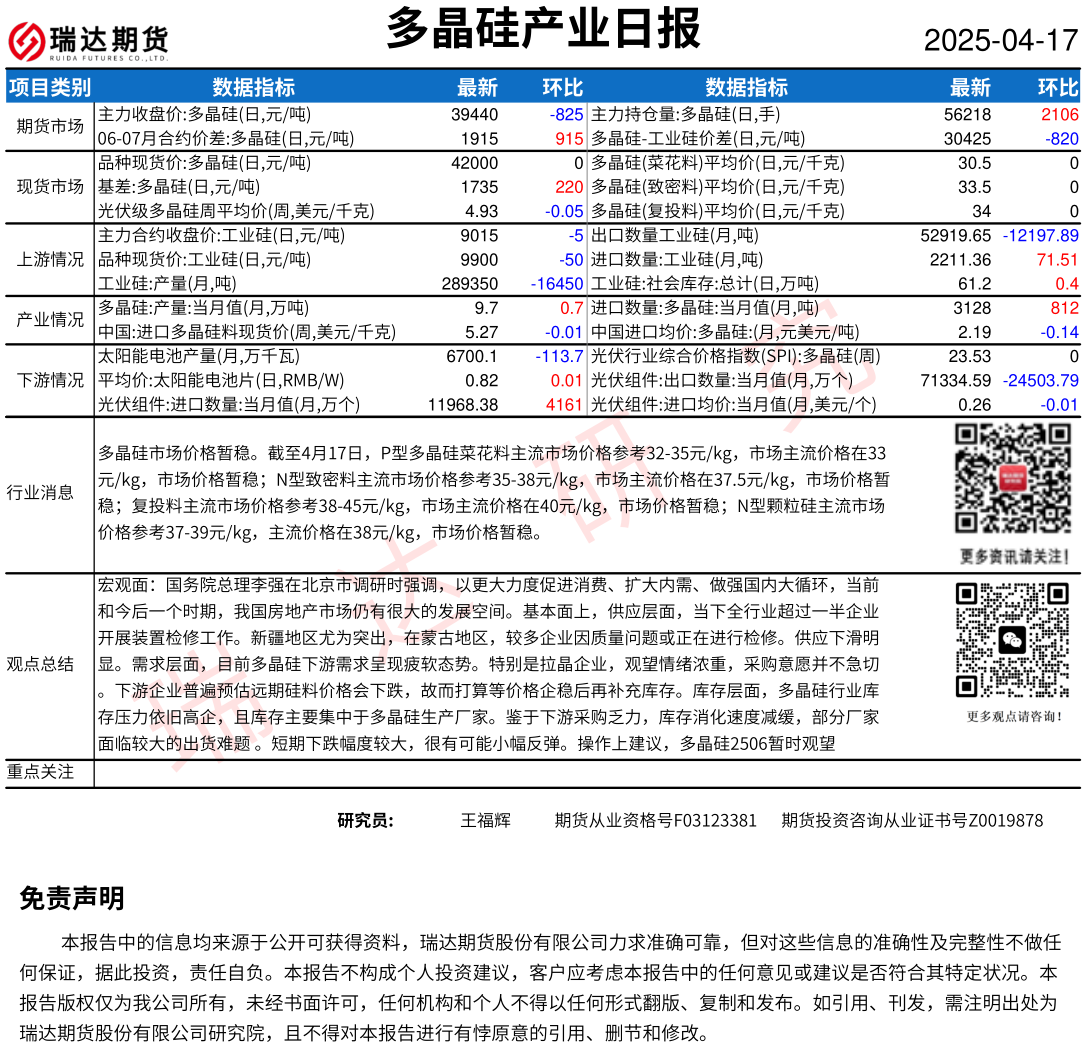Click the 观点总结 section label
Viewport: 1086px width, 1046px height.
click(40, 664)
